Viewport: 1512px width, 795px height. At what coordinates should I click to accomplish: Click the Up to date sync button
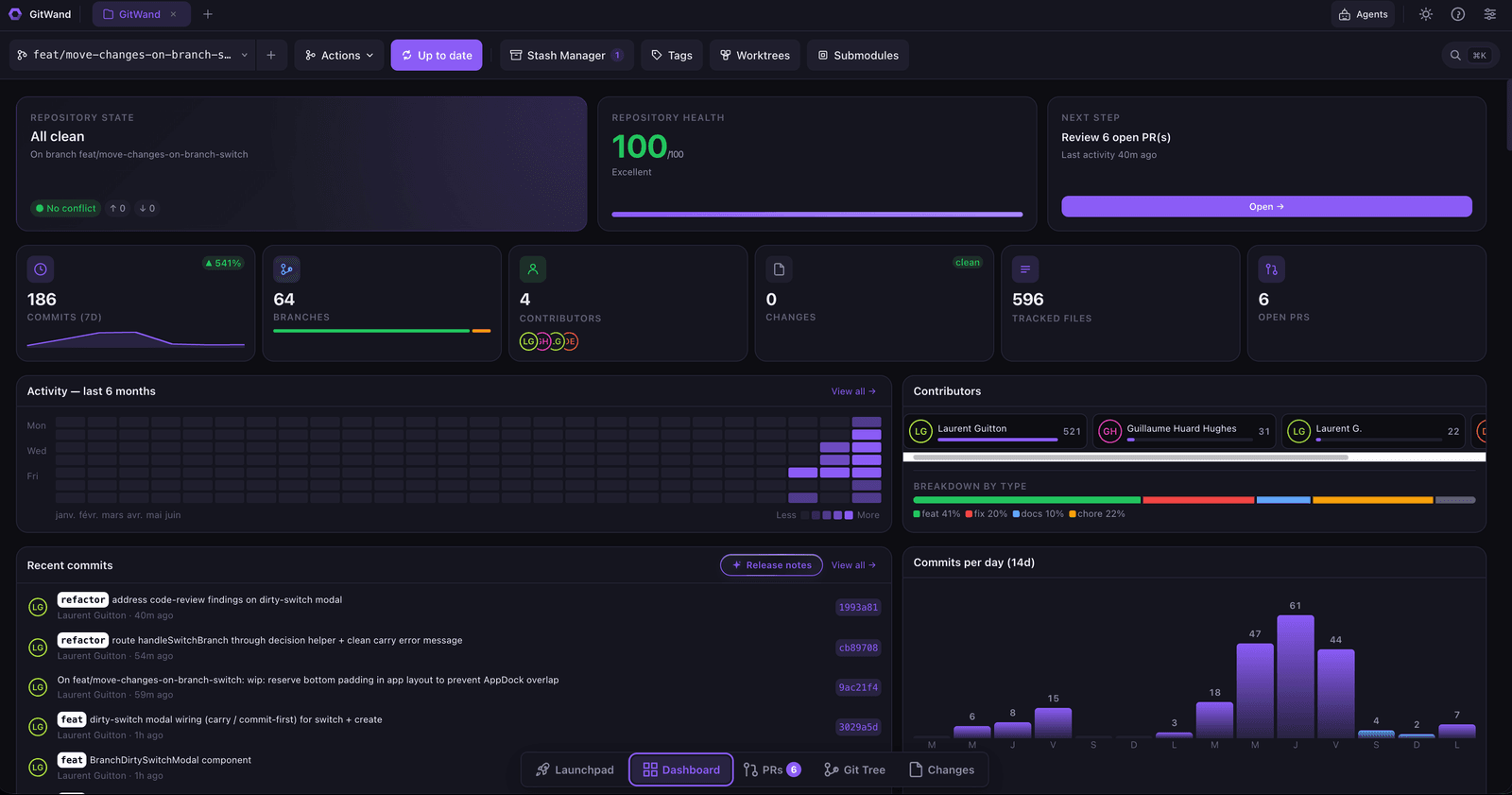tap(437, 55)
